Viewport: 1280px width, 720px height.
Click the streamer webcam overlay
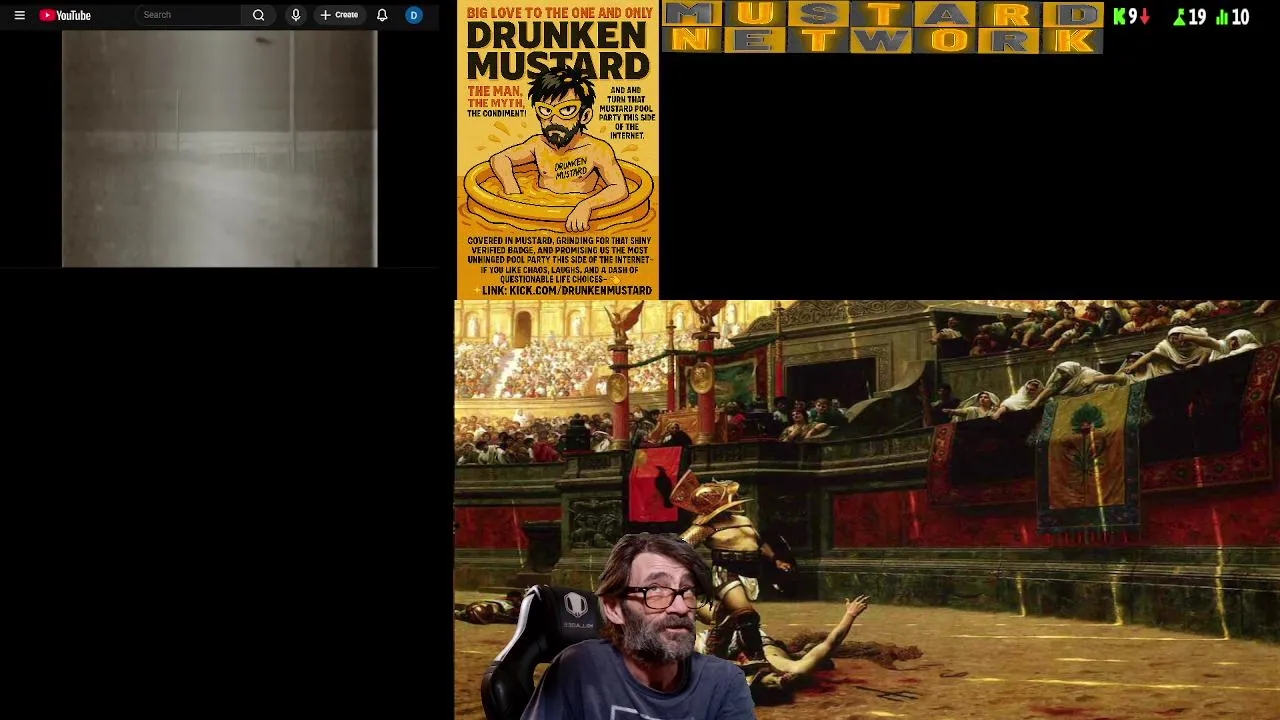pos(620,627)
